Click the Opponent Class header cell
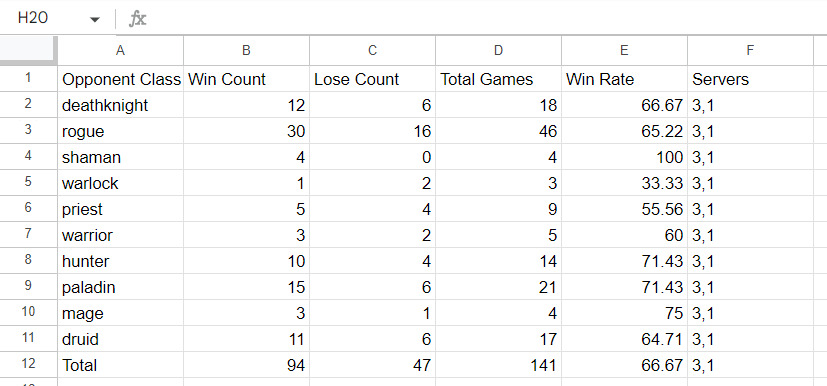This screenshot has height=386, width=827. (x=120, y=79)
